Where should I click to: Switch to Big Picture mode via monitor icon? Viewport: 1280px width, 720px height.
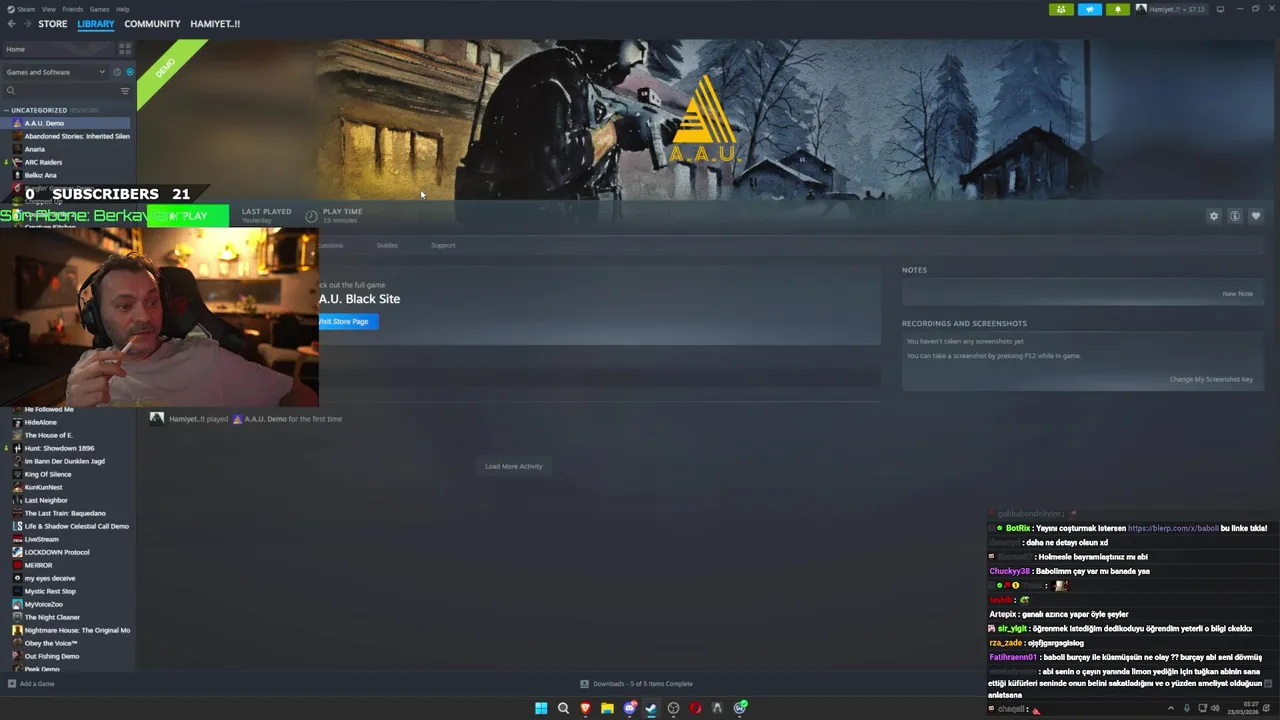[1220, 9]
